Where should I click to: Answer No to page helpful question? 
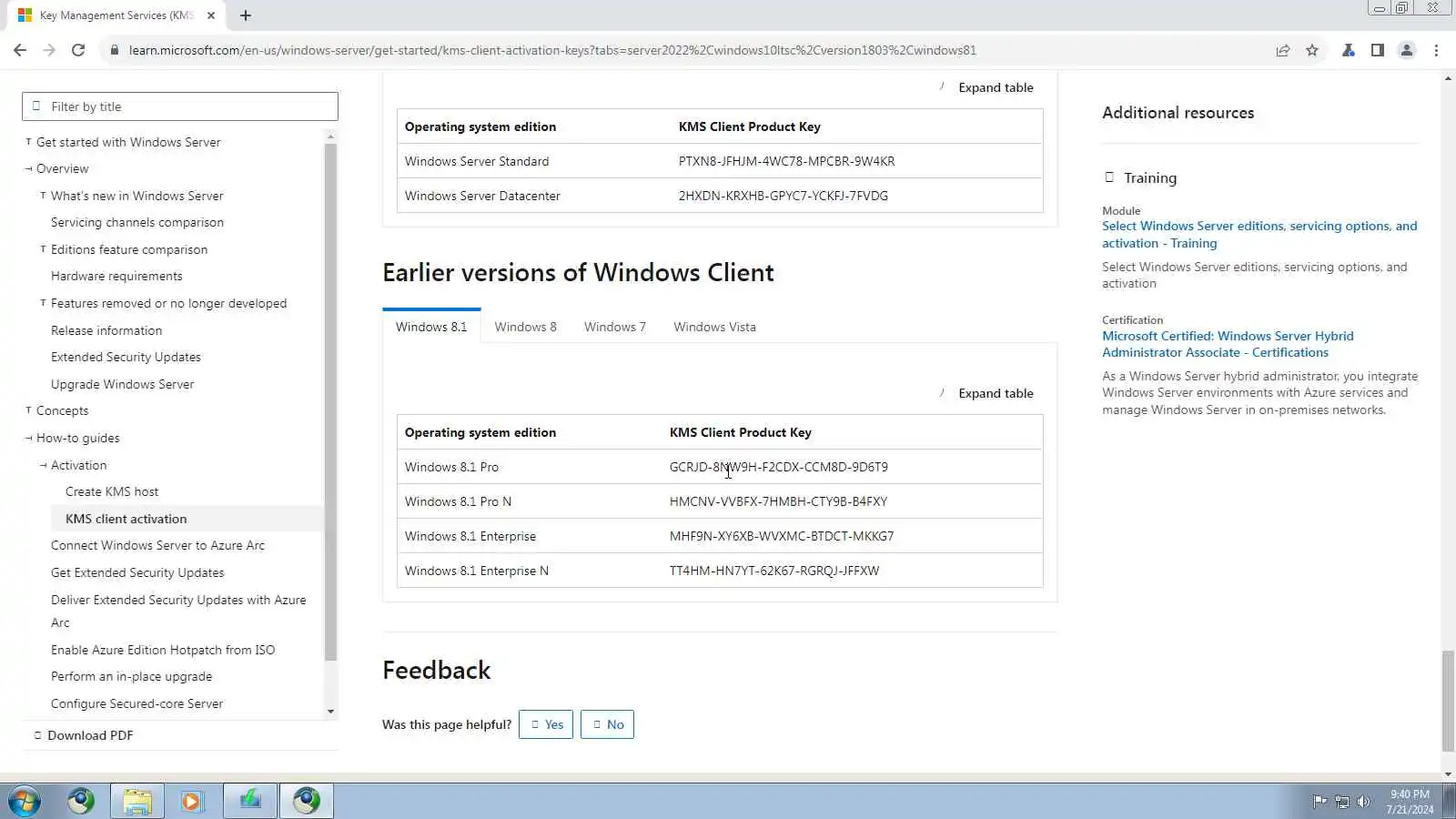[607, 724]
